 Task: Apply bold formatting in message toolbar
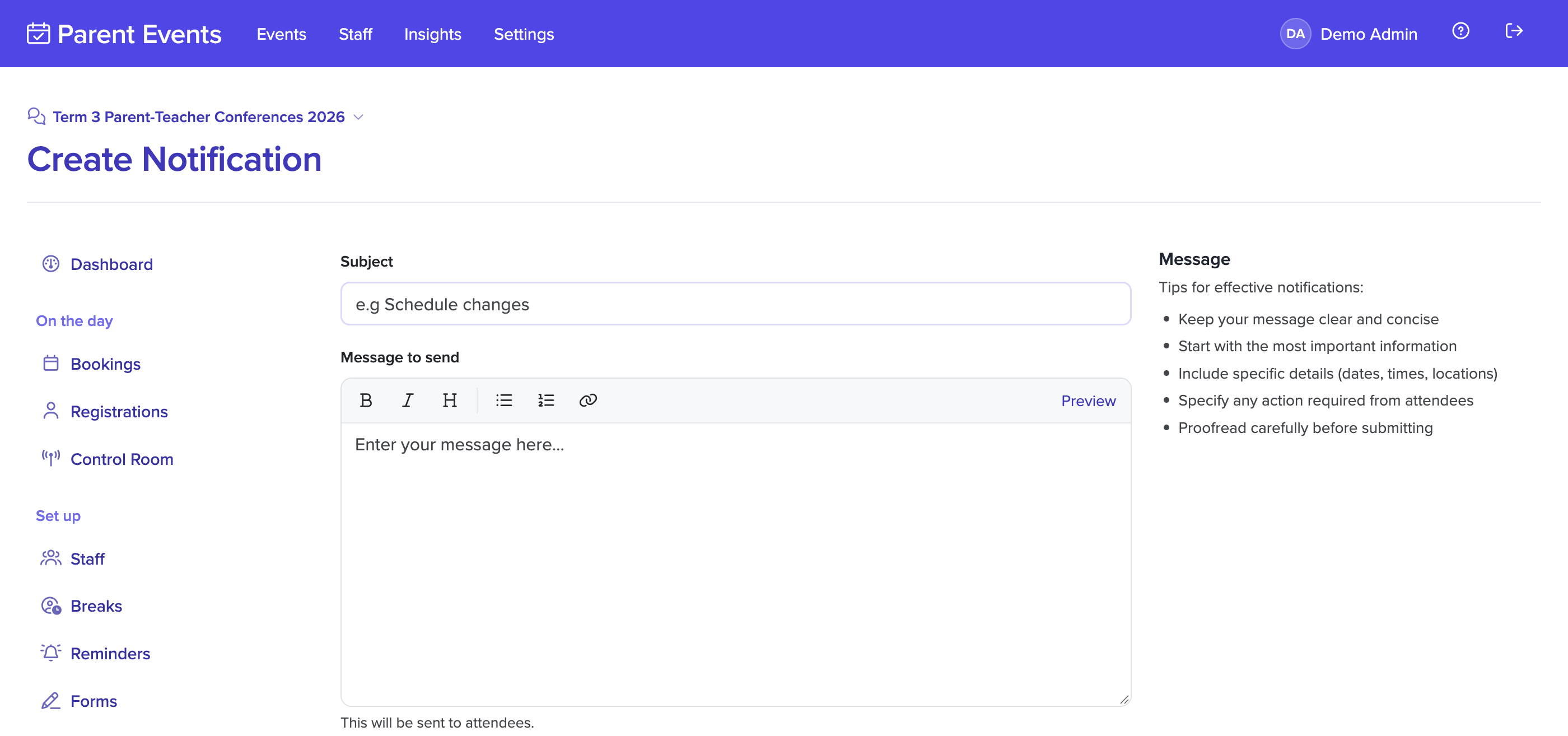pos(366,400)
